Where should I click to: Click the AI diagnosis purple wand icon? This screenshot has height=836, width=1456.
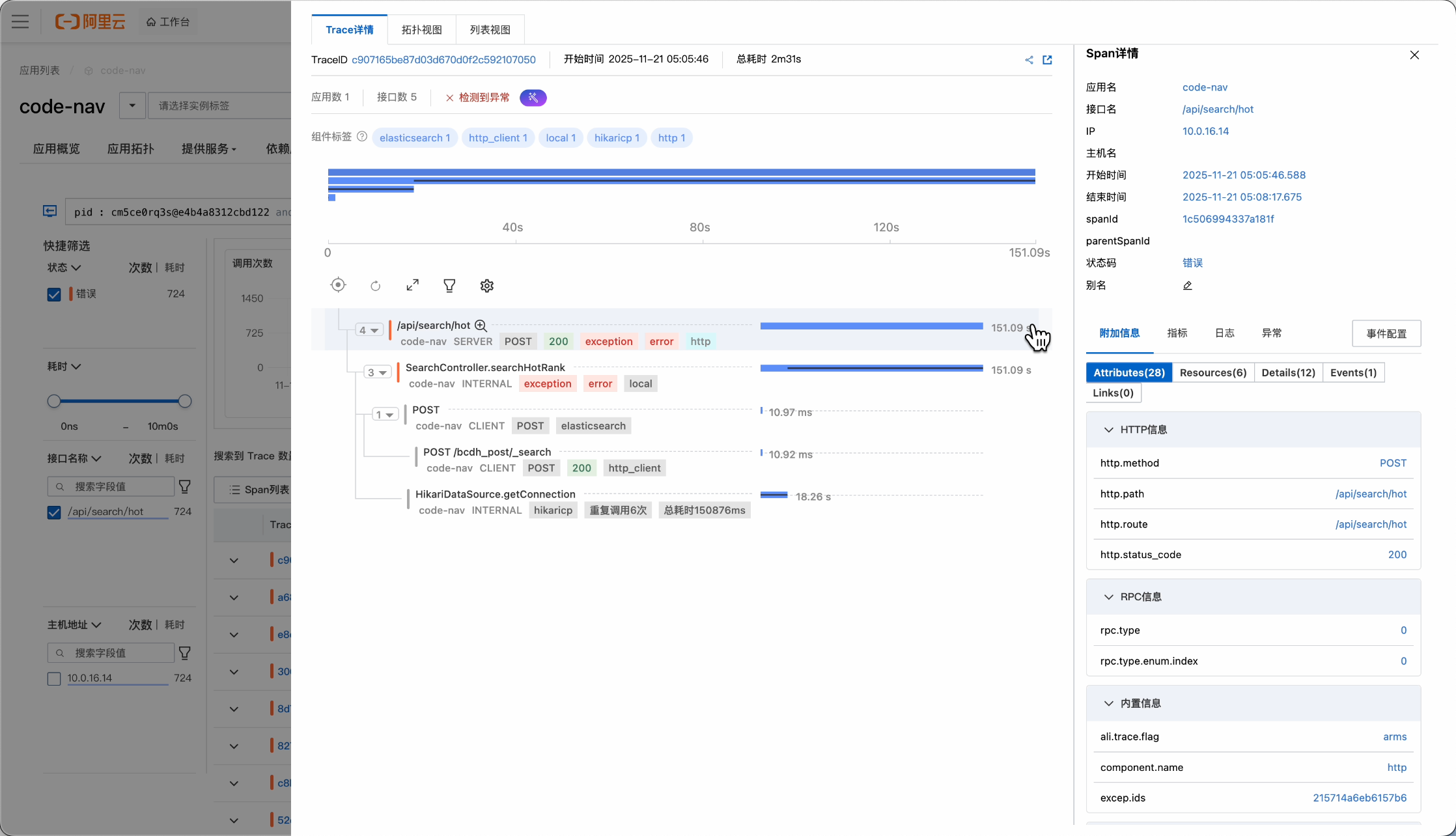(x=533, y=98)
